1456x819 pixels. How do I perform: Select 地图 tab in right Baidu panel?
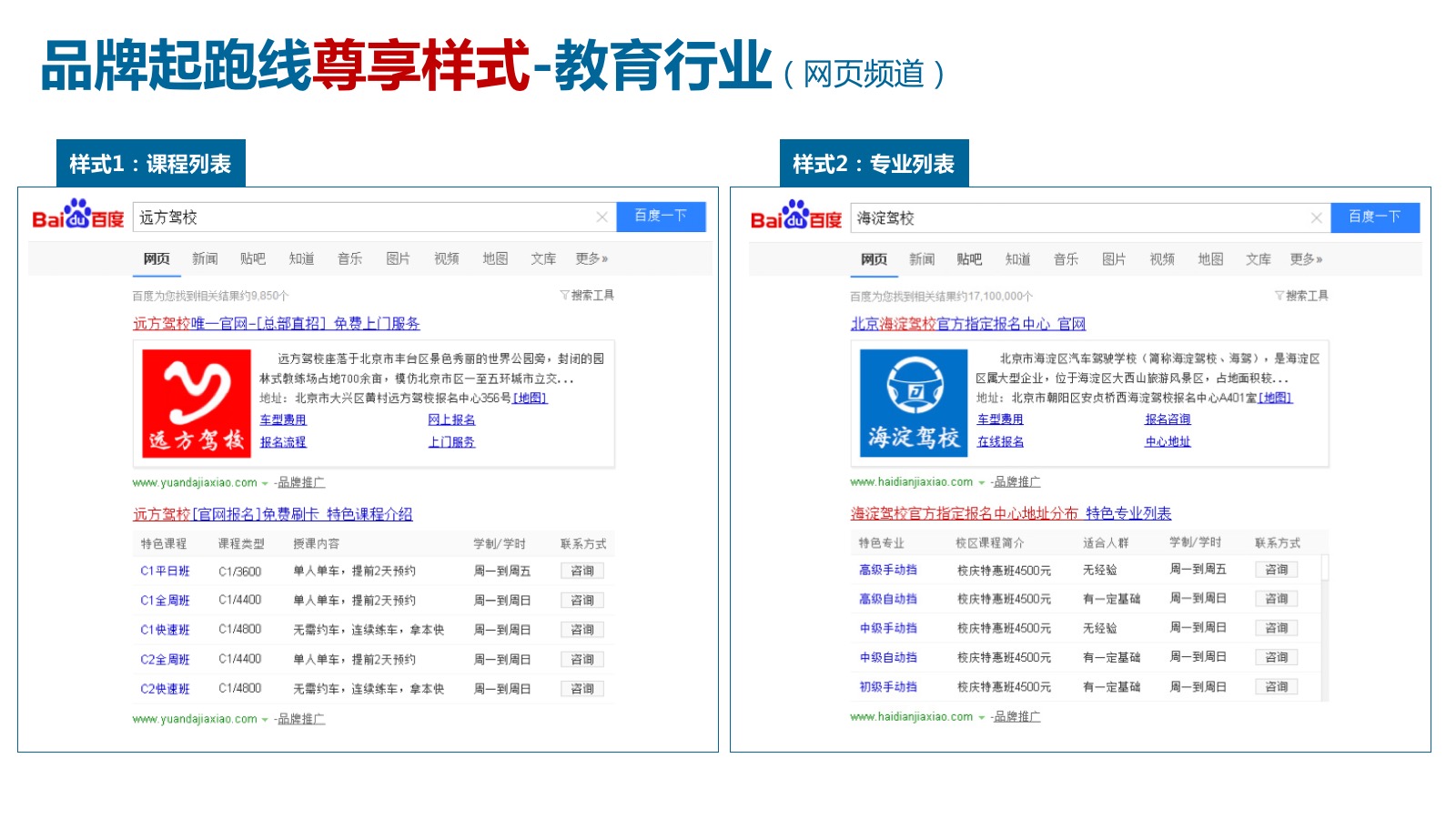point(1210,259)
